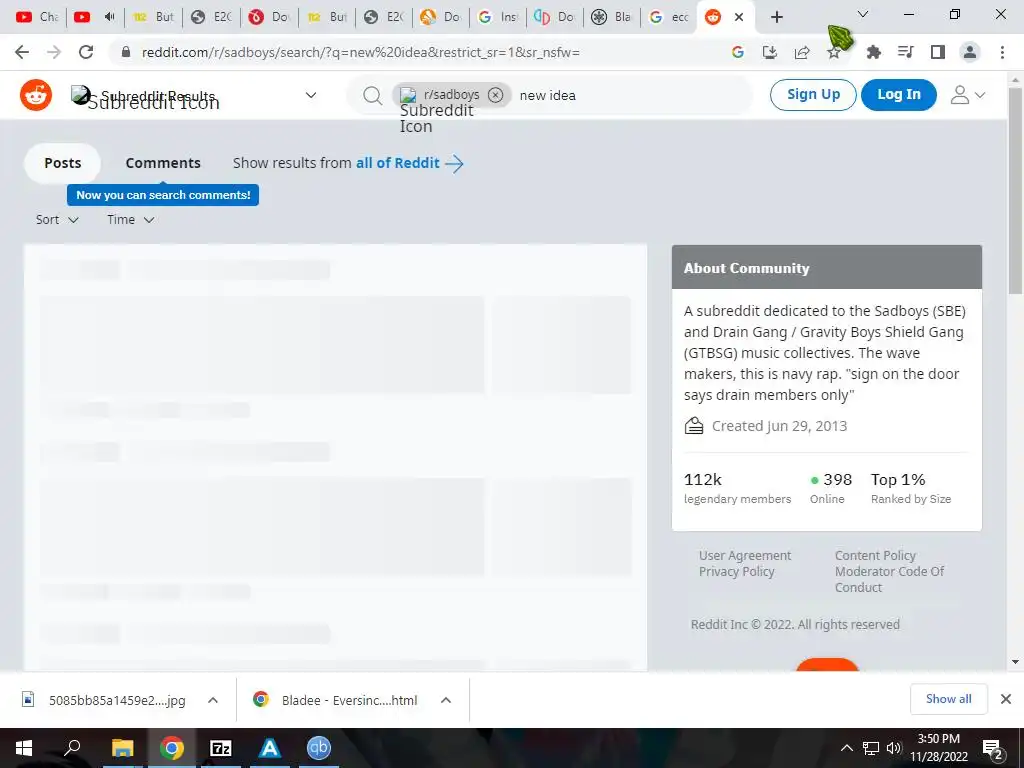Click the address bar URL
This screenshot has width=1024, height=768.
pyautogui.click(x=360, y=52)
